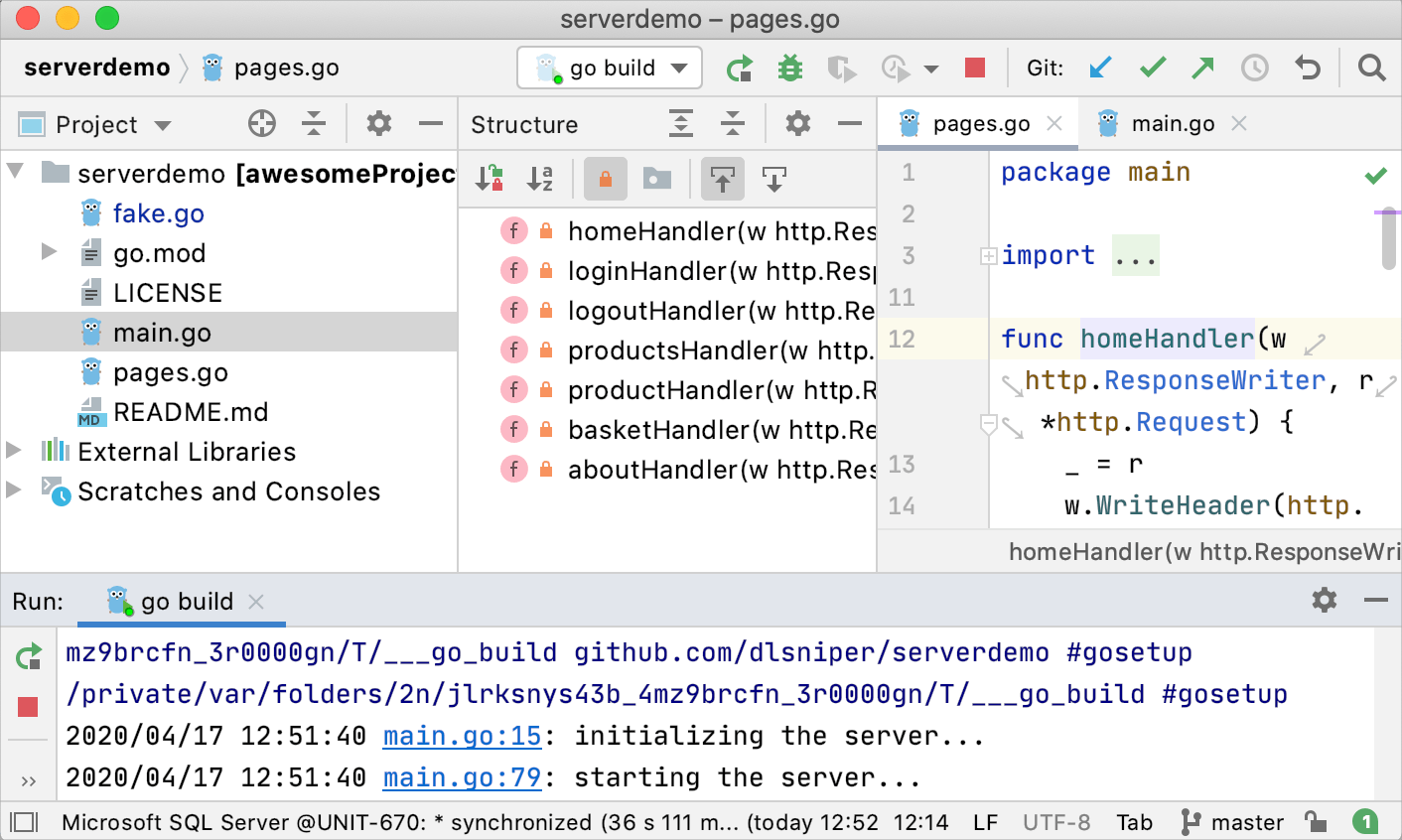Open the main.go:15 link in console
This screenshot has width=1402, height=840.
(x=462, y=736)
